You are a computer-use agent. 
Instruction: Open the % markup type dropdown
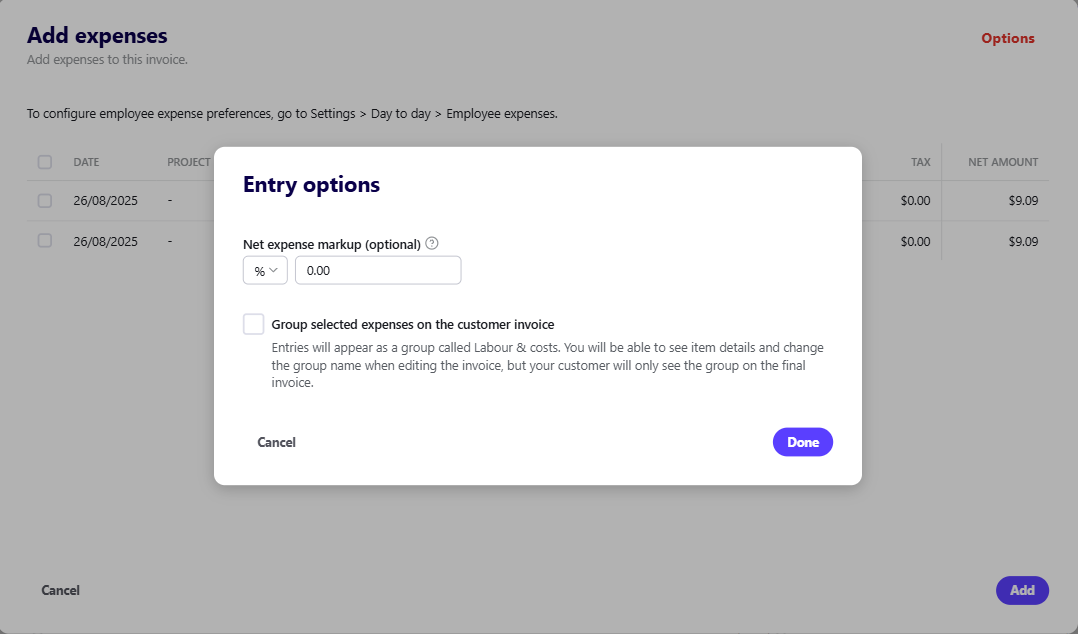pyautogui.click(x=265, y=271)
